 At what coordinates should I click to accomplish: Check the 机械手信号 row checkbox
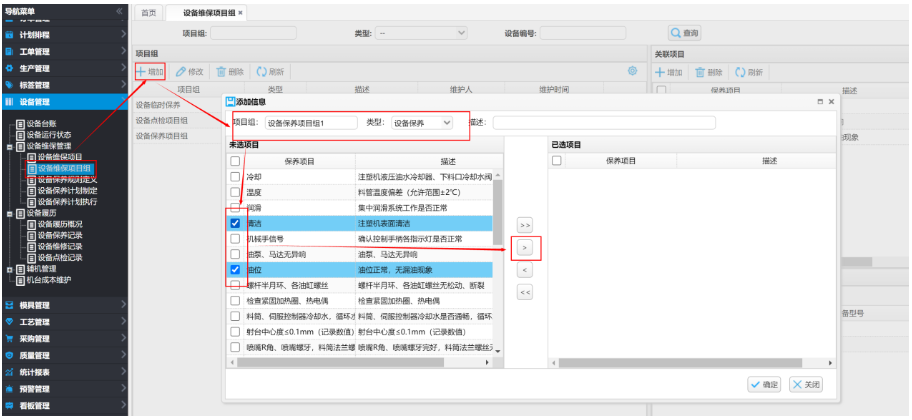(x=234, y=239)
